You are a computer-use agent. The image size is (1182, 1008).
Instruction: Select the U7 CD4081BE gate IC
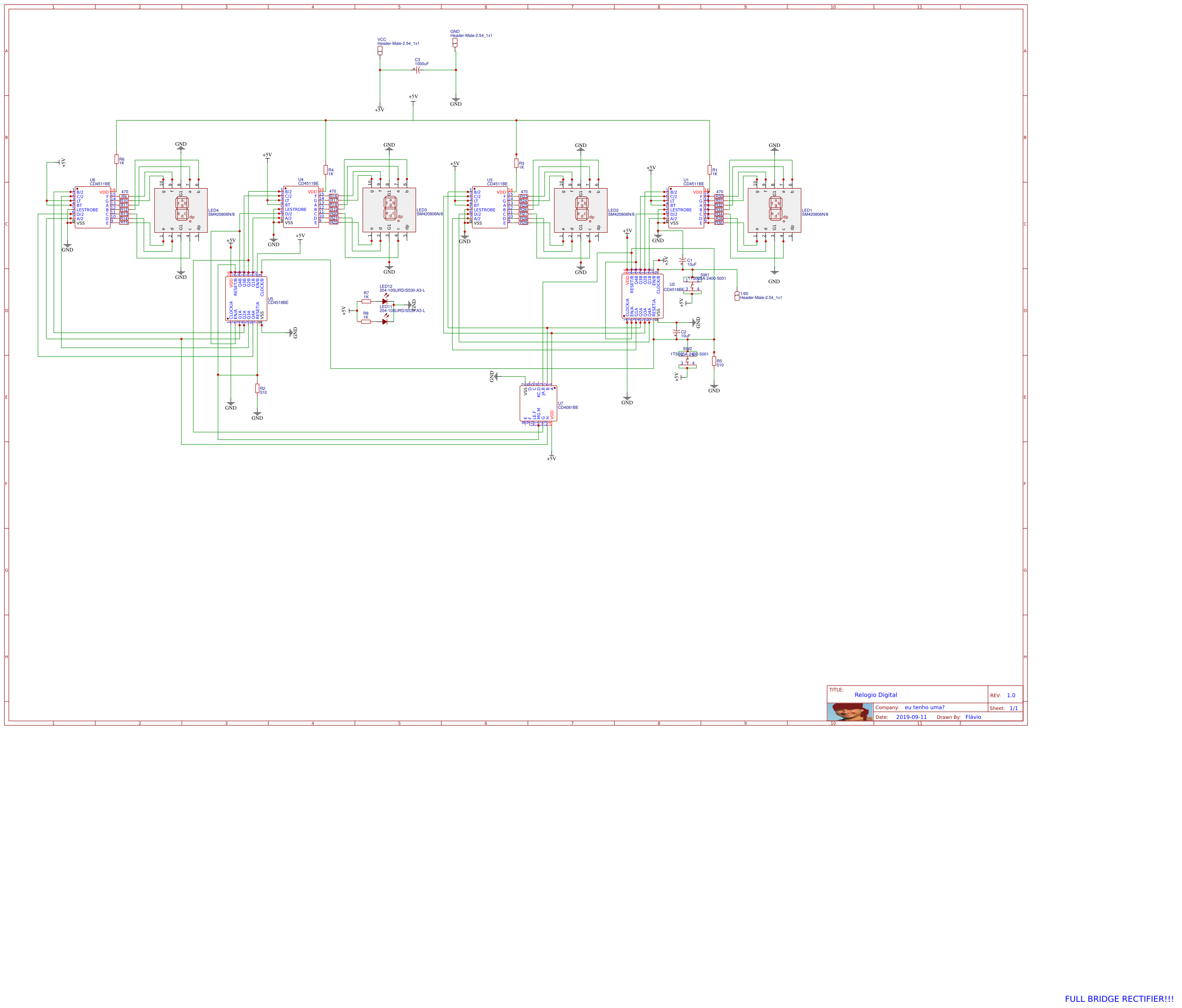coord(538,404)
